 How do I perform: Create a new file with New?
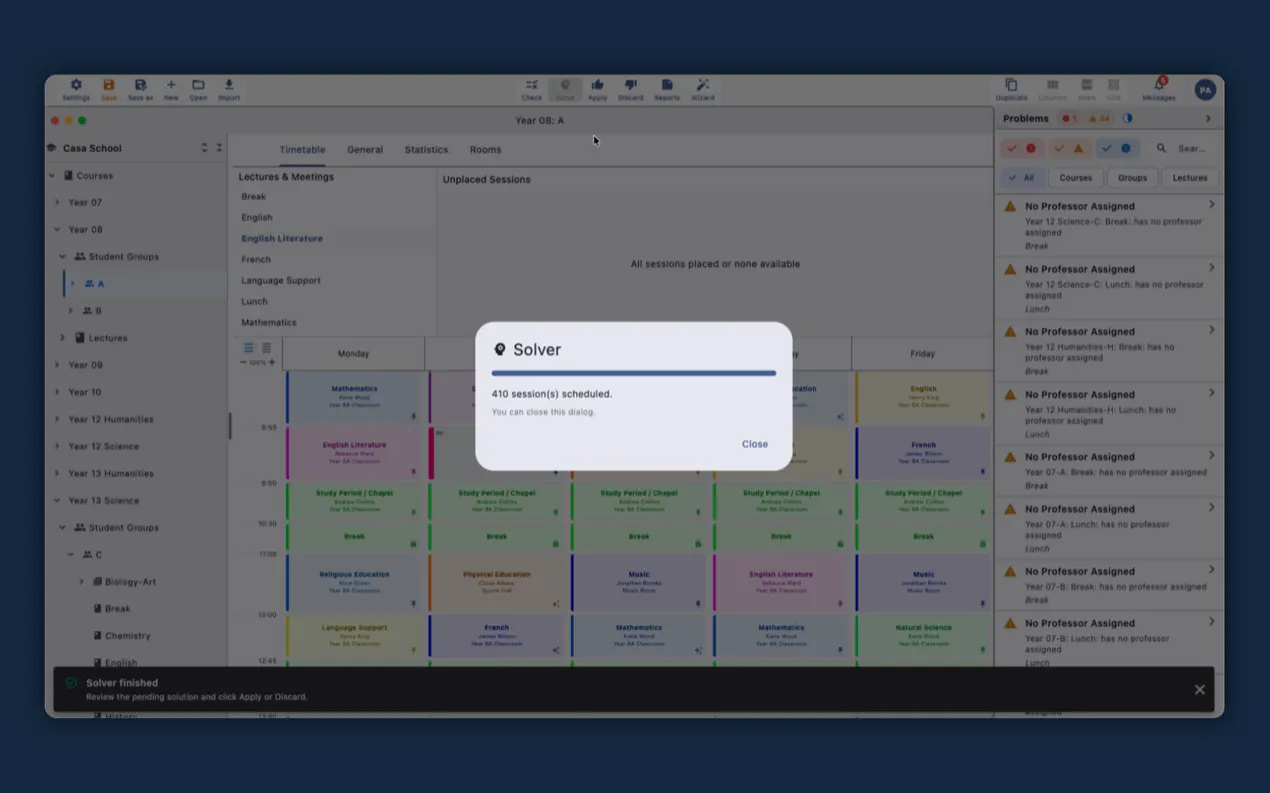pos(171,90)
